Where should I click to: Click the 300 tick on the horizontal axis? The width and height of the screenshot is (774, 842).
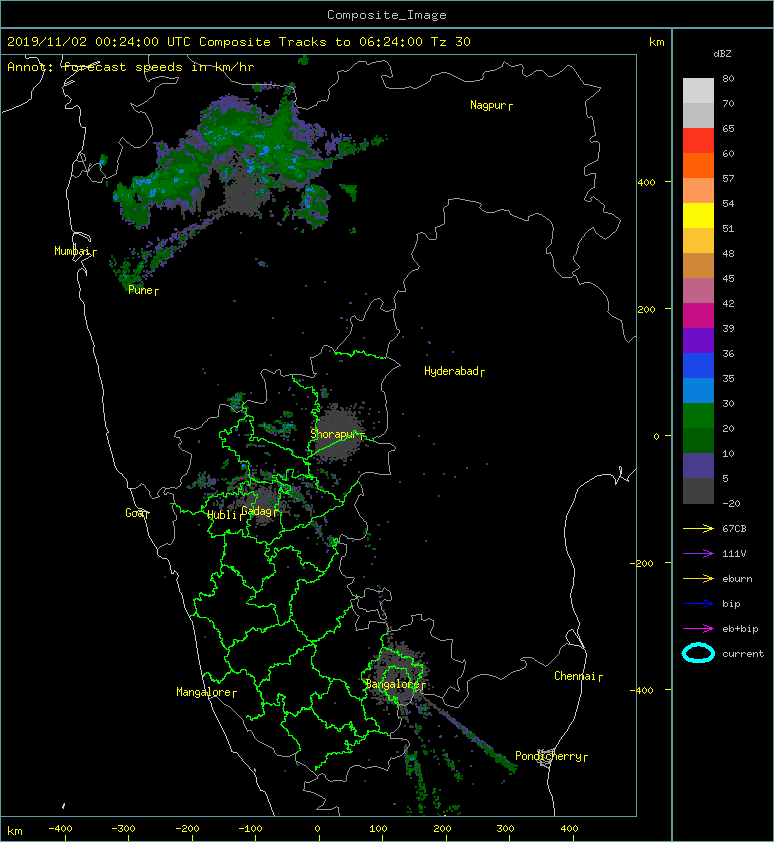pyautogui.click(x=505, y=829)
